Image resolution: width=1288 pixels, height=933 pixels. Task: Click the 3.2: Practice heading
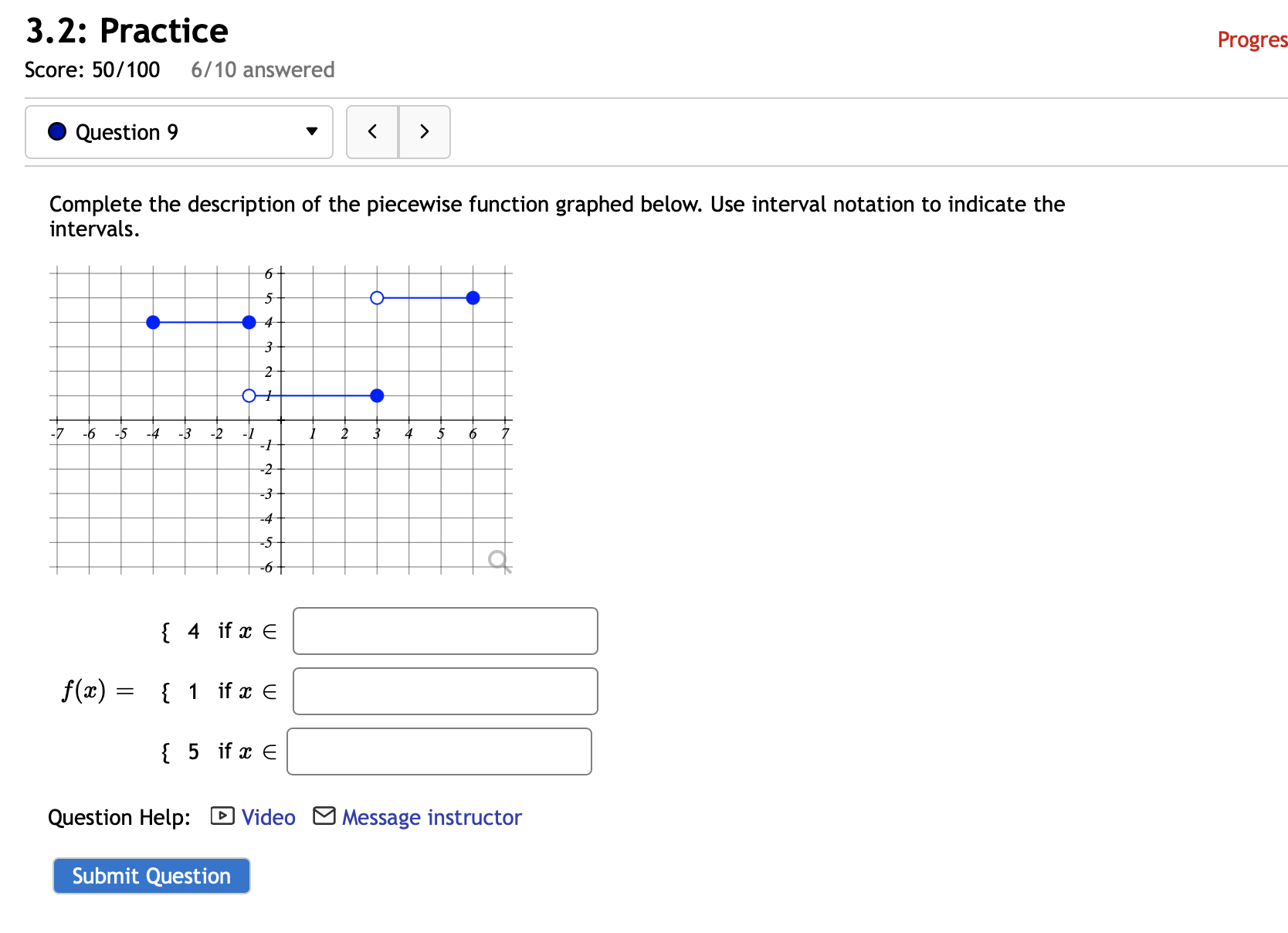pos(127,29)
